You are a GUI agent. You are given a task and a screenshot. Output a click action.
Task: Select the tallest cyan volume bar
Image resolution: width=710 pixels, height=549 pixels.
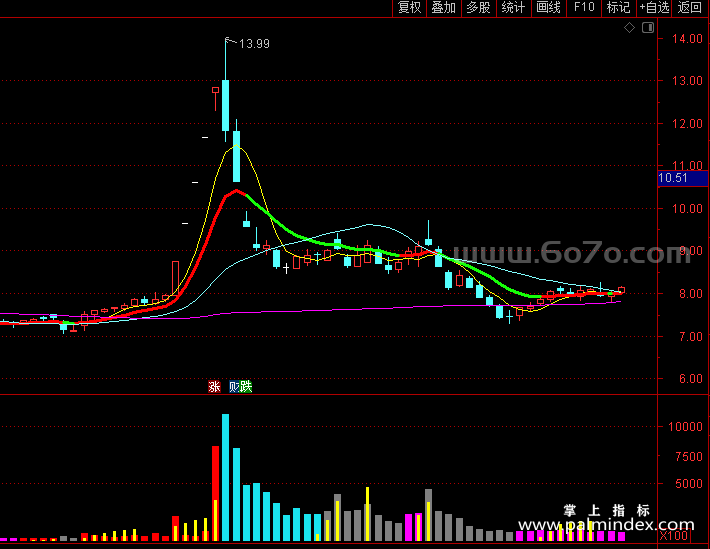tap(225, 477)
